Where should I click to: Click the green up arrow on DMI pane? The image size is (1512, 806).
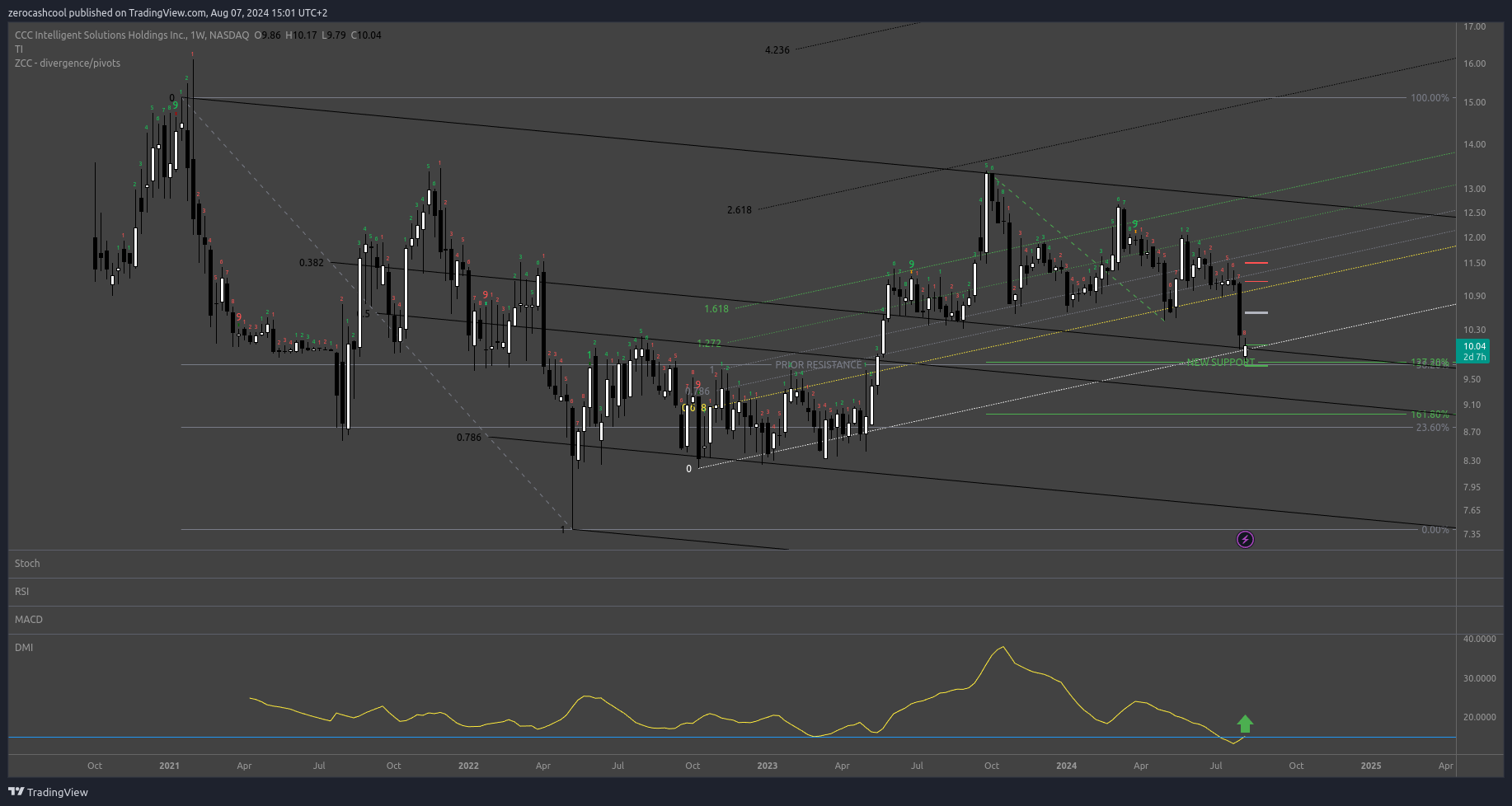[x=1245, y=724]
